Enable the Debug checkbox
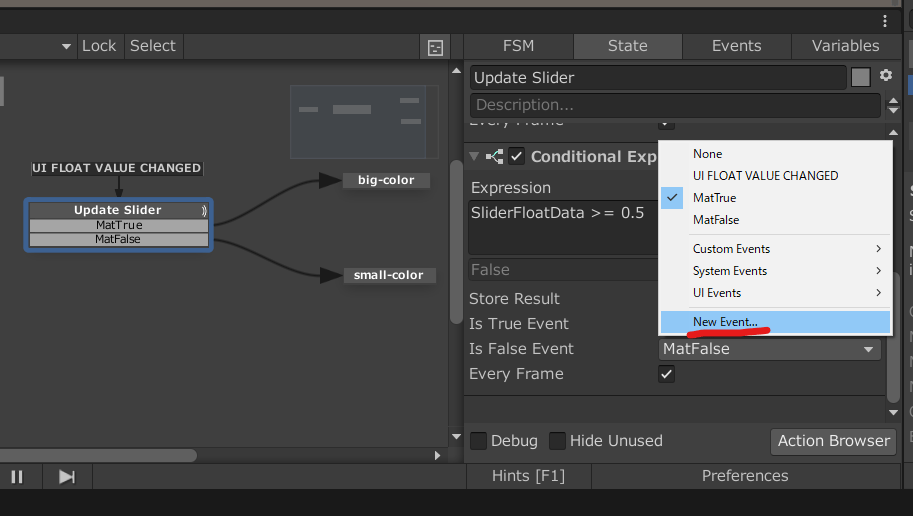 tap(479, 441)
